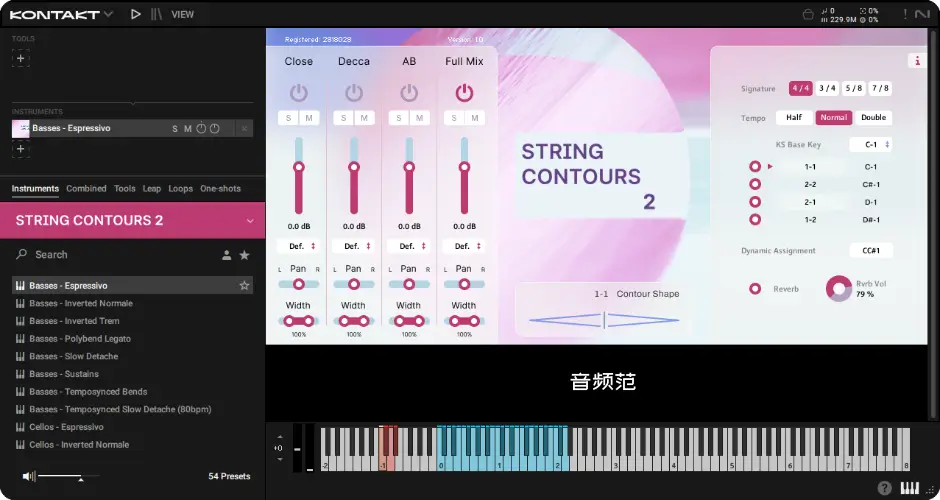Open the Close mic Def. output dropdown

point(298,246)
